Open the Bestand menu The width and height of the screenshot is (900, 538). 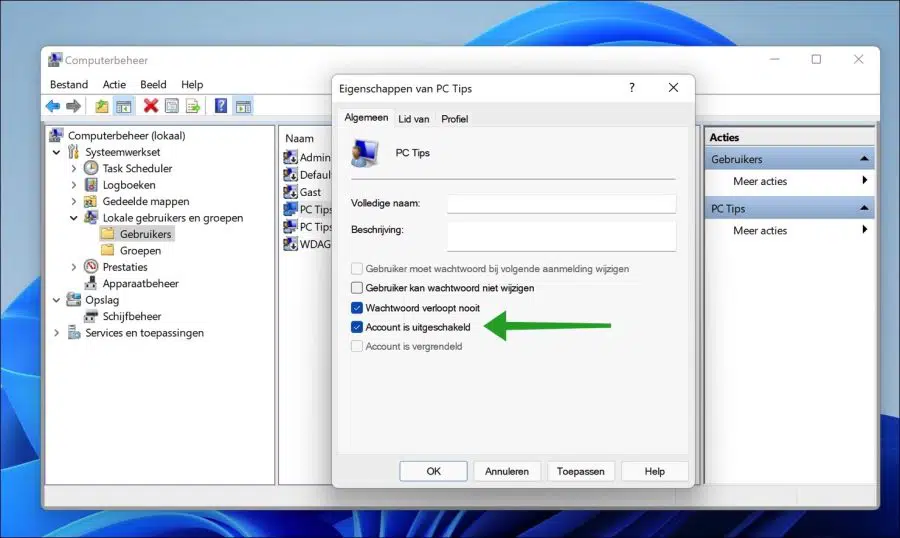pos(69,84)
